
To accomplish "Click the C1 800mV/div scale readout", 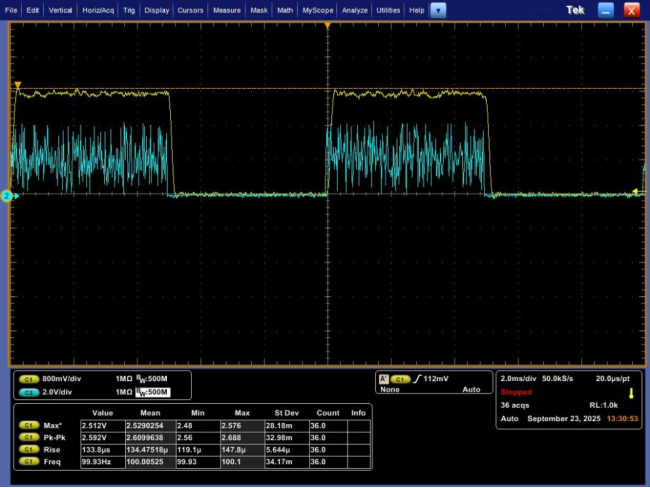I will point(62,379).
